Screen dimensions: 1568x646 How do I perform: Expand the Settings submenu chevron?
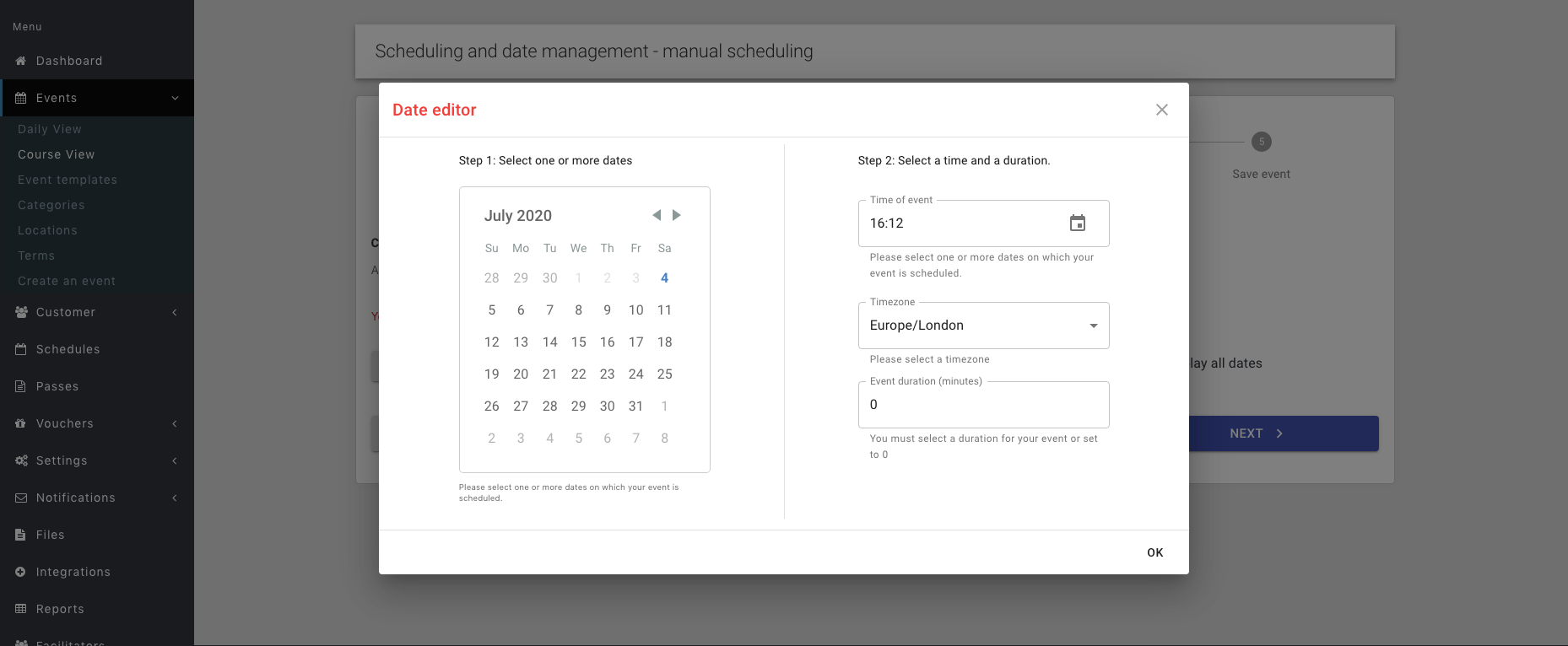point(175,460)
